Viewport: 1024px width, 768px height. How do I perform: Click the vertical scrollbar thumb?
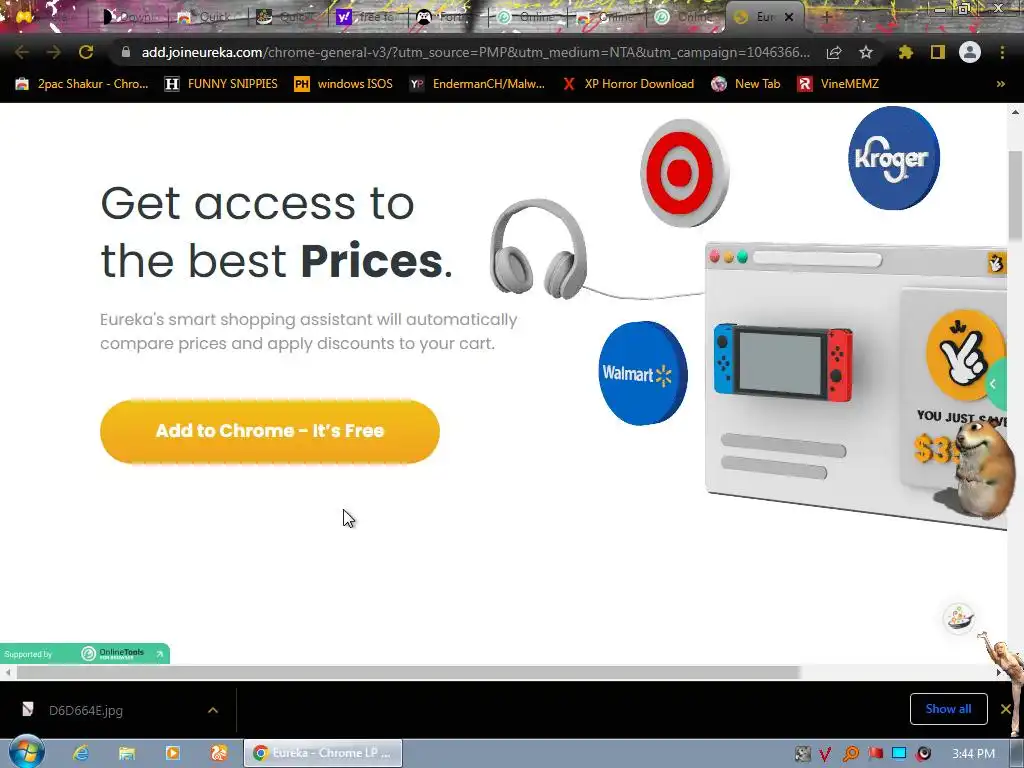[1015, 195]
